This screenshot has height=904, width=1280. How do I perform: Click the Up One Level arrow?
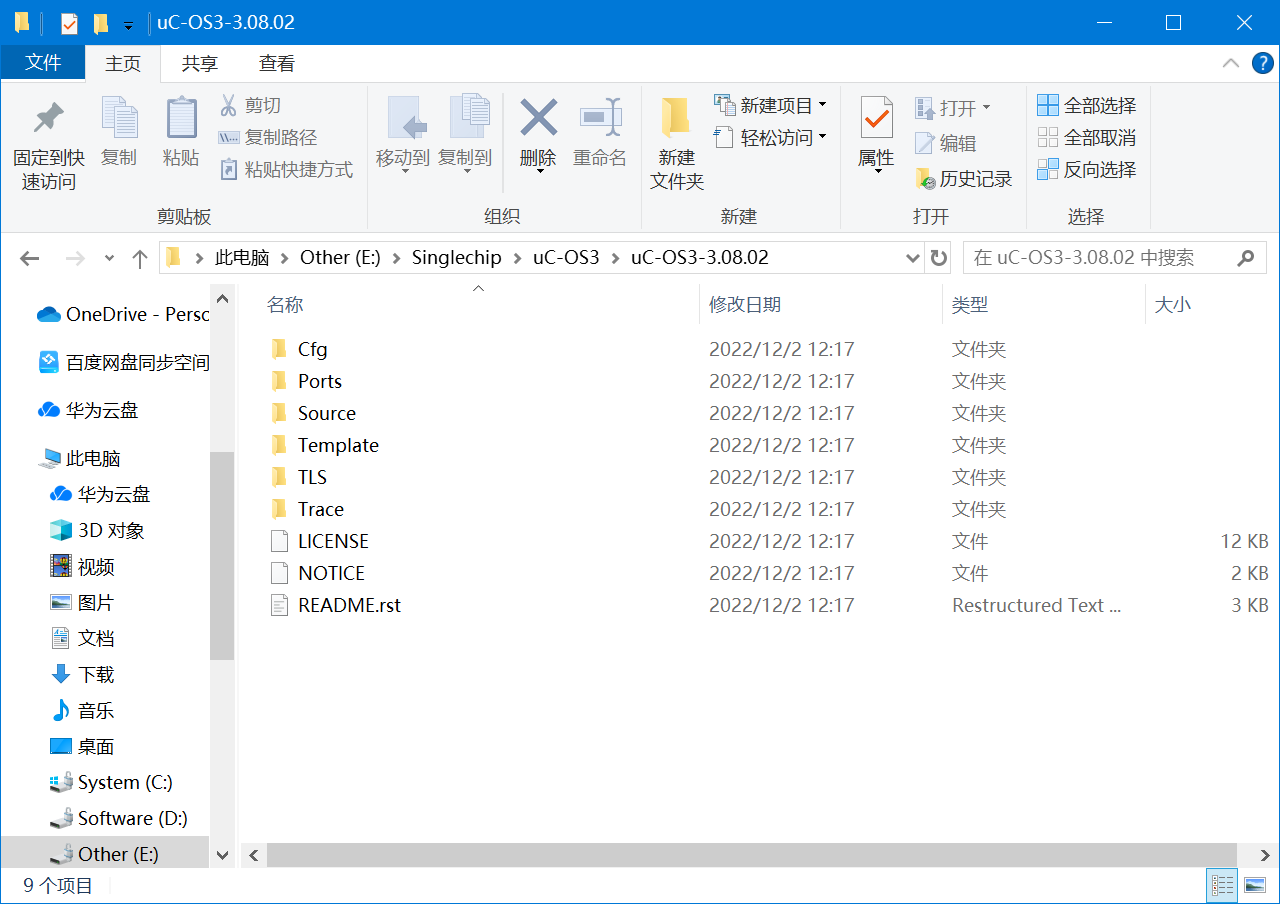[x=140, y=258]
